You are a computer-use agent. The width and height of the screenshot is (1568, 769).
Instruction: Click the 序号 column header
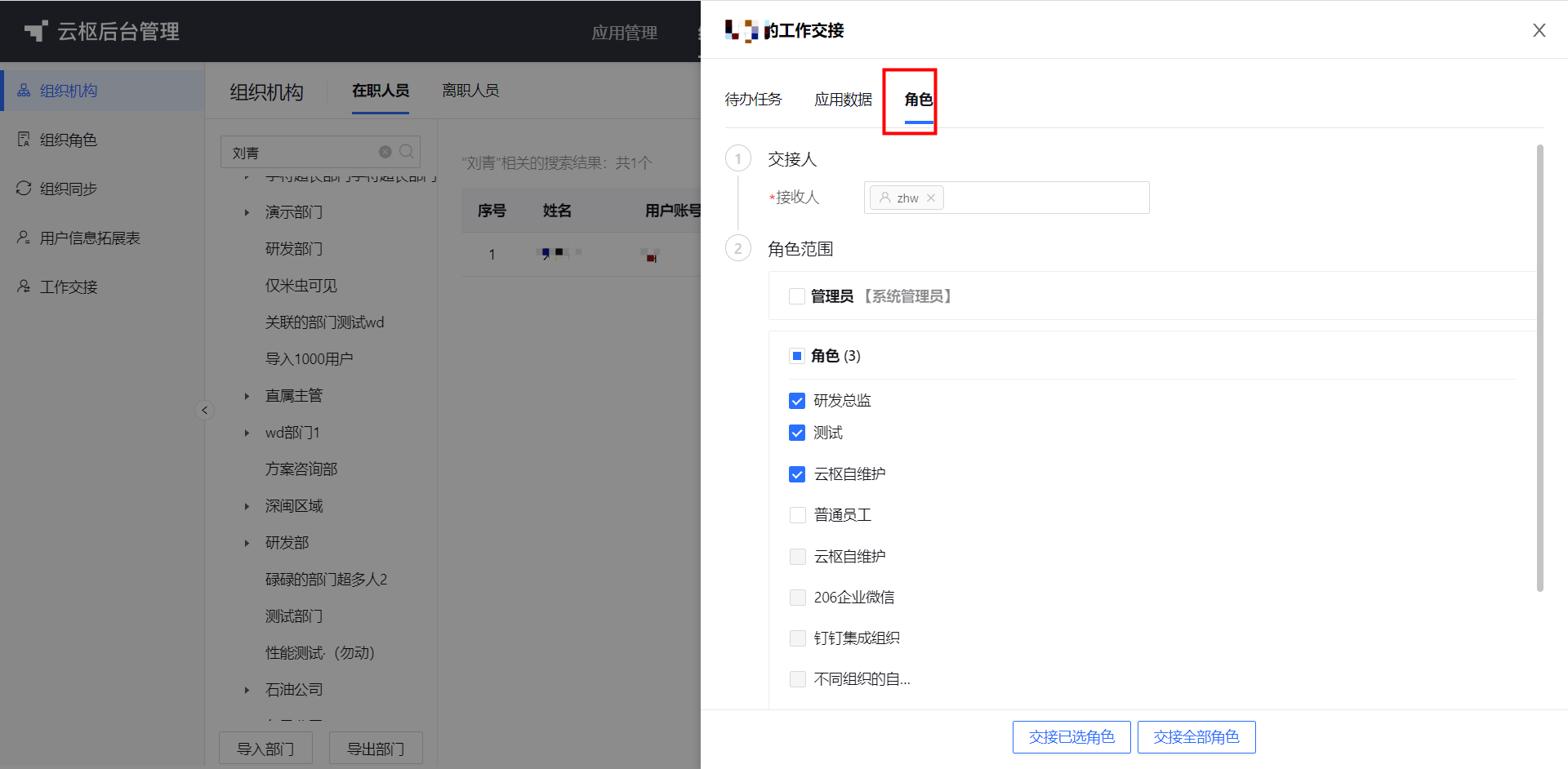[x=492, y=211]
